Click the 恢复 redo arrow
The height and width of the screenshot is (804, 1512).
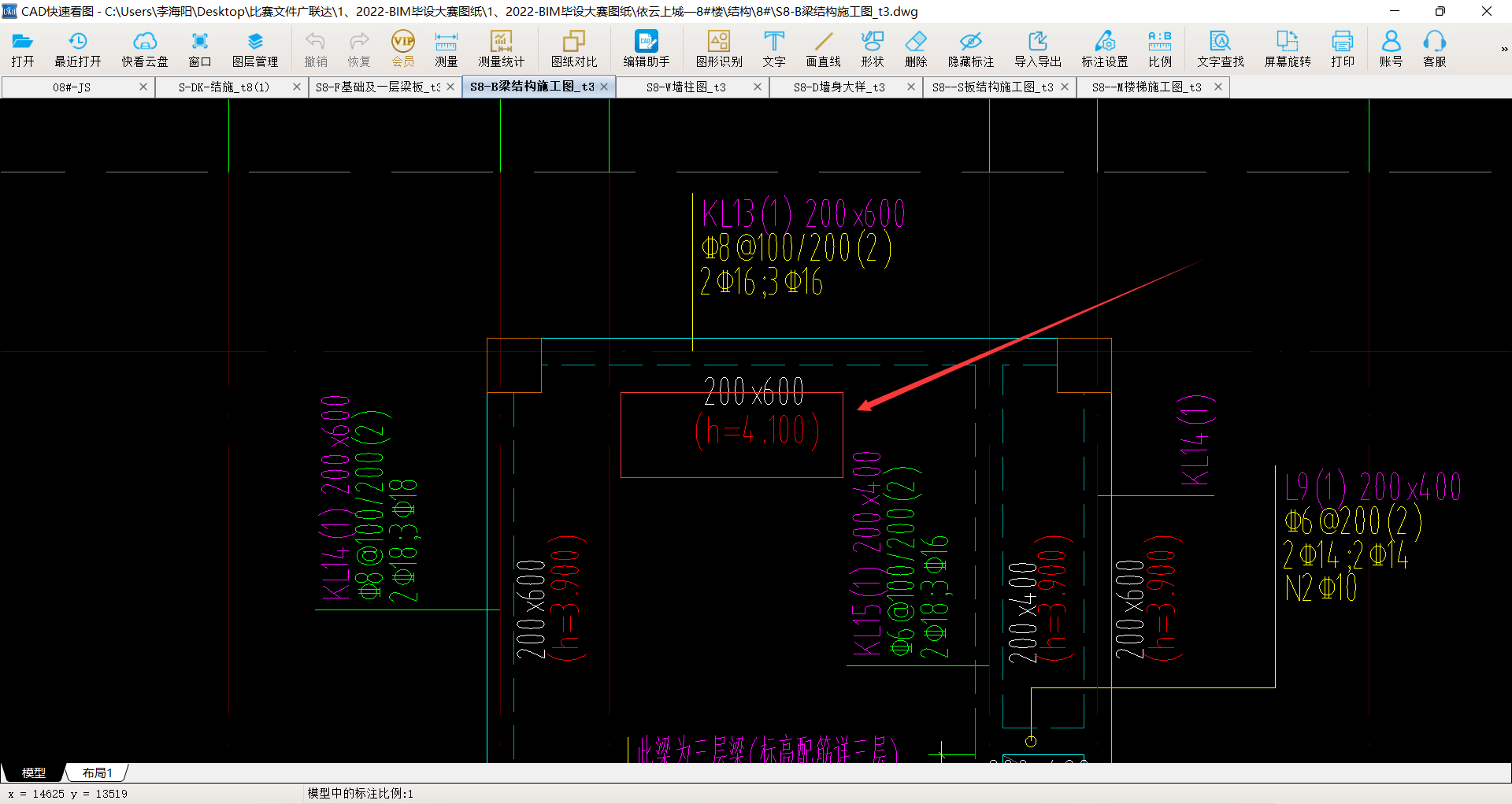[x=359, y=49]
